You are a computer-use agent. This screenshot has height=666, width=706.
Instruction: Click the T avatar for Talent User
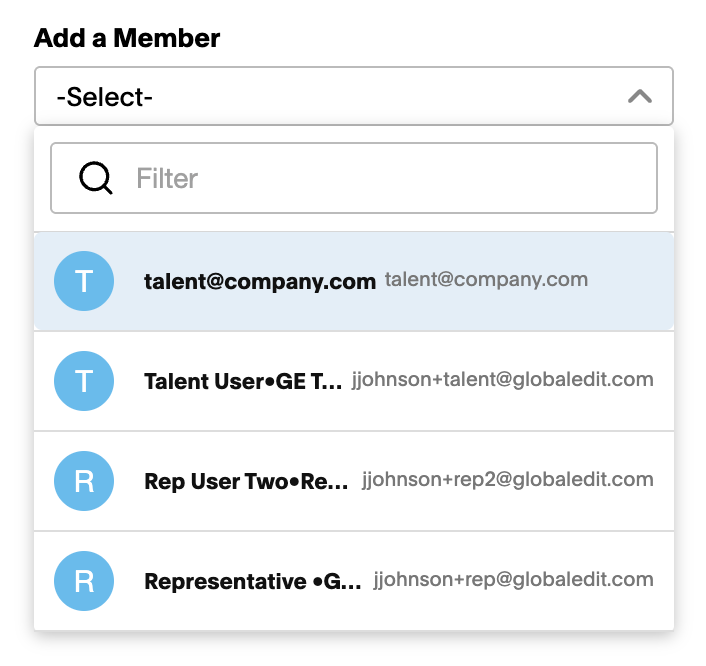(84, 381)
